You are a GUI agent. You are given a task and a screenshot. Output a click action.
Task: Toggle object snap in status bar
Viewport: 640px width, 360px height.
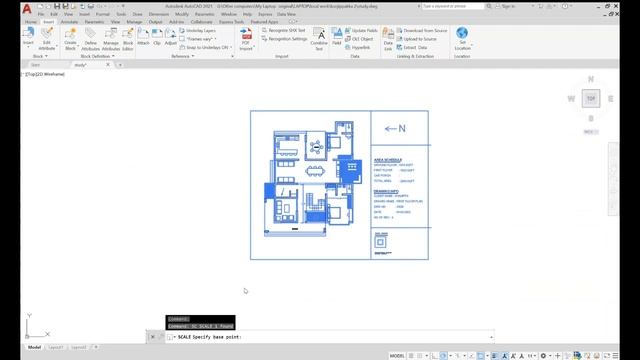(480, 356)
